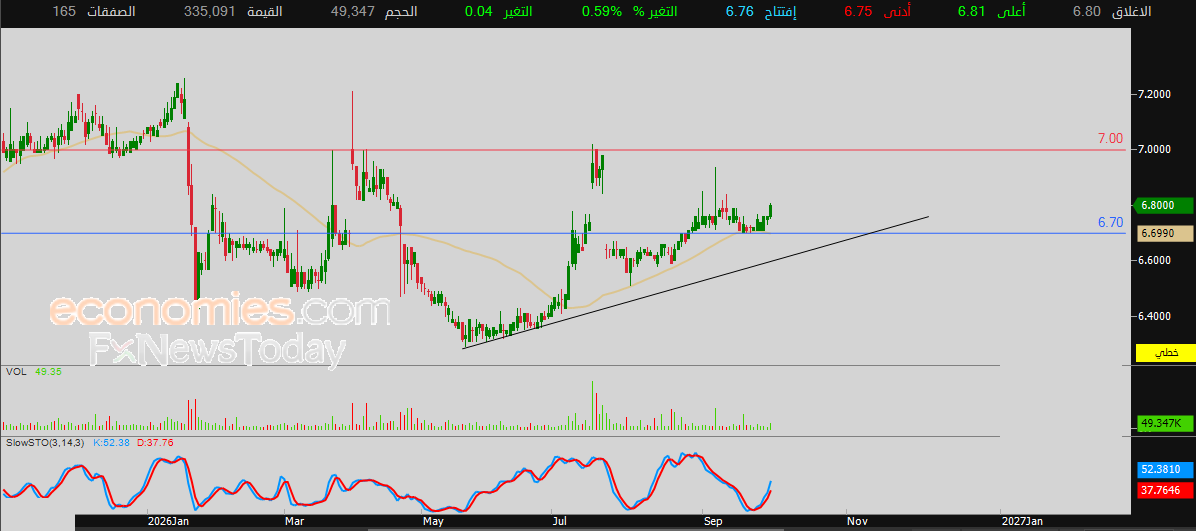Click the الصفقات trades count 165

coord(65,11)
